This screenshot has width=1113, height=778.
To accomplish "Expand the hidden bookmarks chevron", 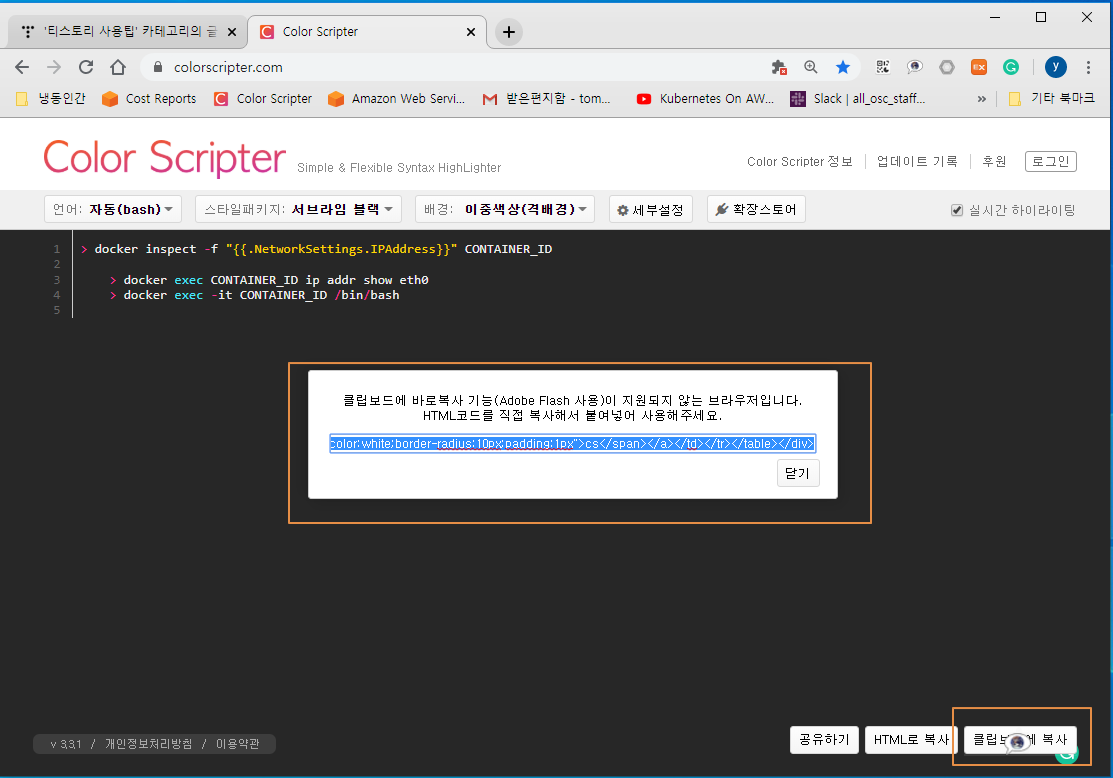I will click(x=982, y=99).
